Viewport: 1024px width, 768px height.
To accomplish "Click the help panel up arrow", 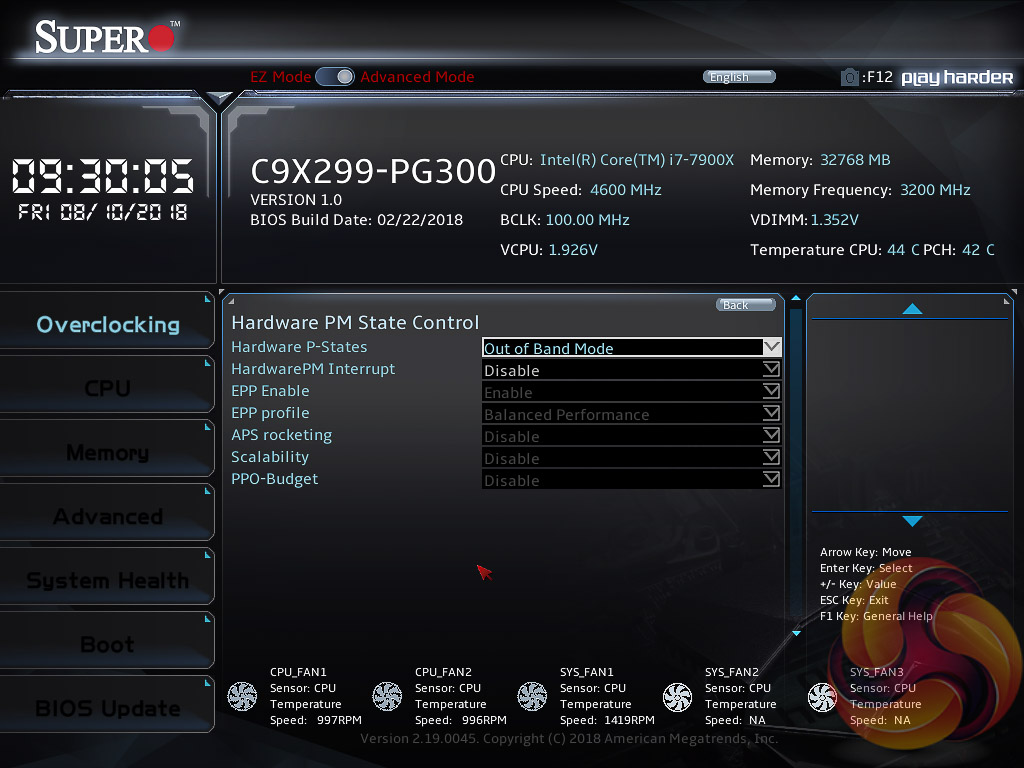I will (x=912, y=309).
